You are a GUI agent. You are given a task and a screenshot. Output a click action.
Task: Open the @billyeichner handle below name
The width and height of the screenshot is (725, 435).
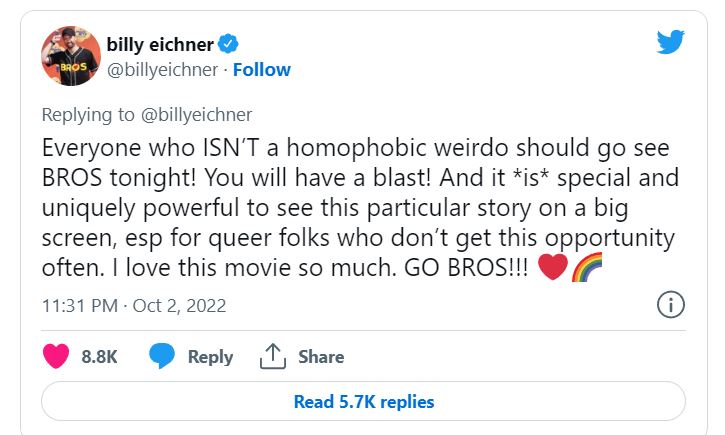coord(162,69)
